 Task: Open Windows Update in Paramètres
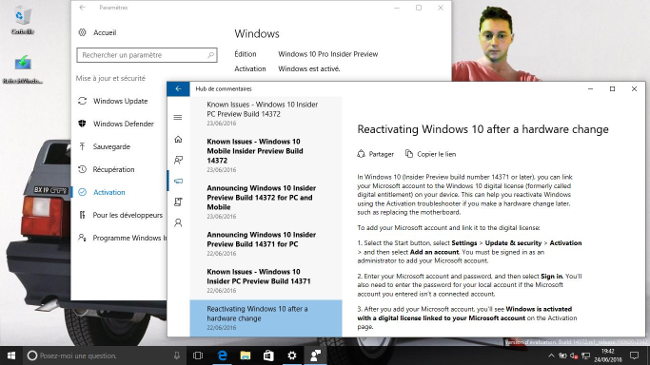click(x=119, y=101)
